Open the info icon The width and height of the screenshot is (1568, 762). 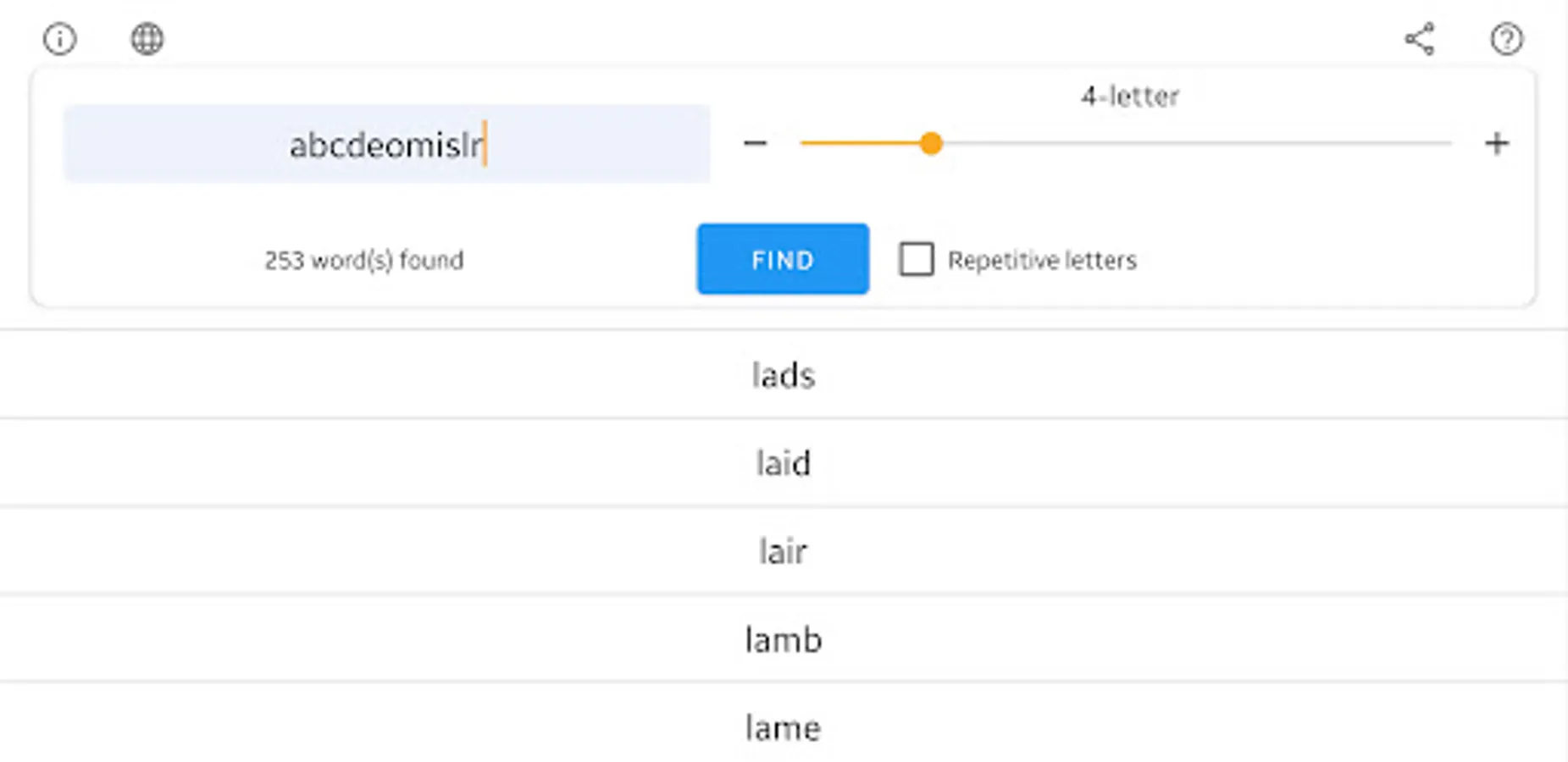[59, 39]
